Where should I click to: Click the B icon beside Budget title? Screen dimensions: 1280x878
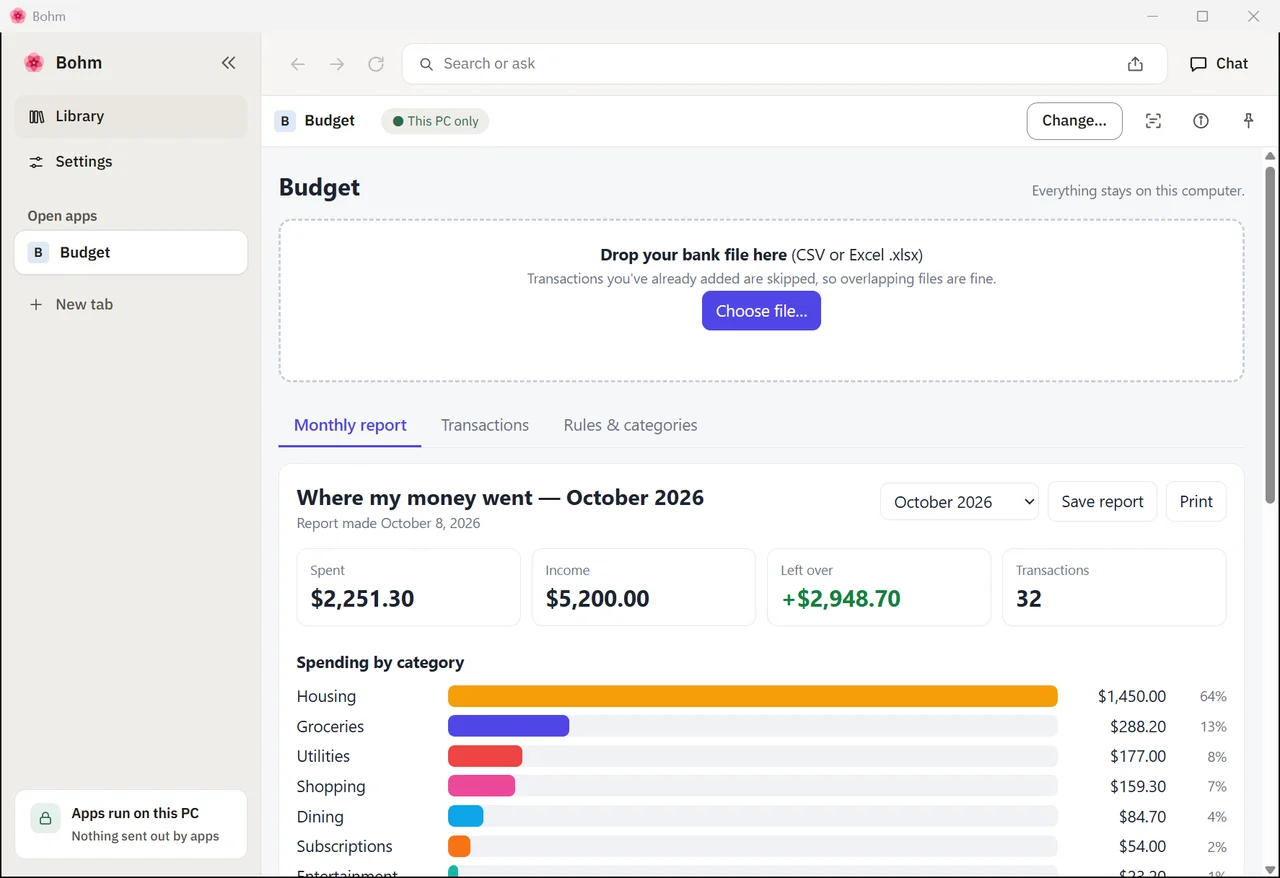click(x=285, y=121)
